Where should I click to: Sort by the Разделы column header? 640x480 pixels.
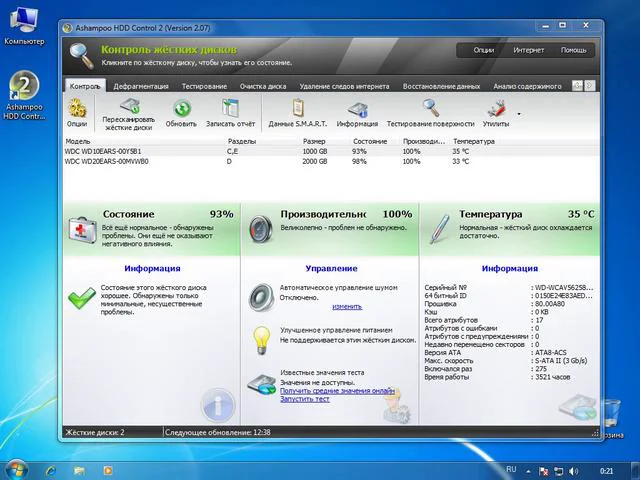(x=242, y=142)
